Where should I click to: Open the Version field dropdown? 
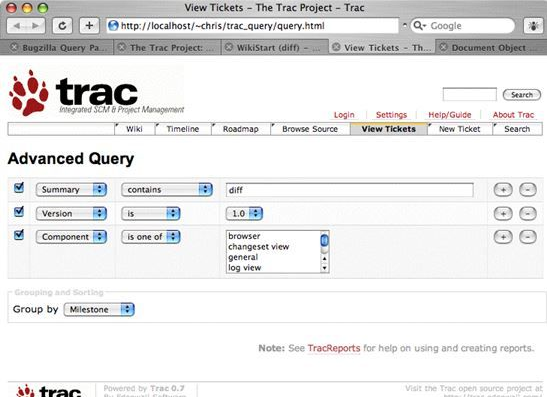(x=71, y=214)
